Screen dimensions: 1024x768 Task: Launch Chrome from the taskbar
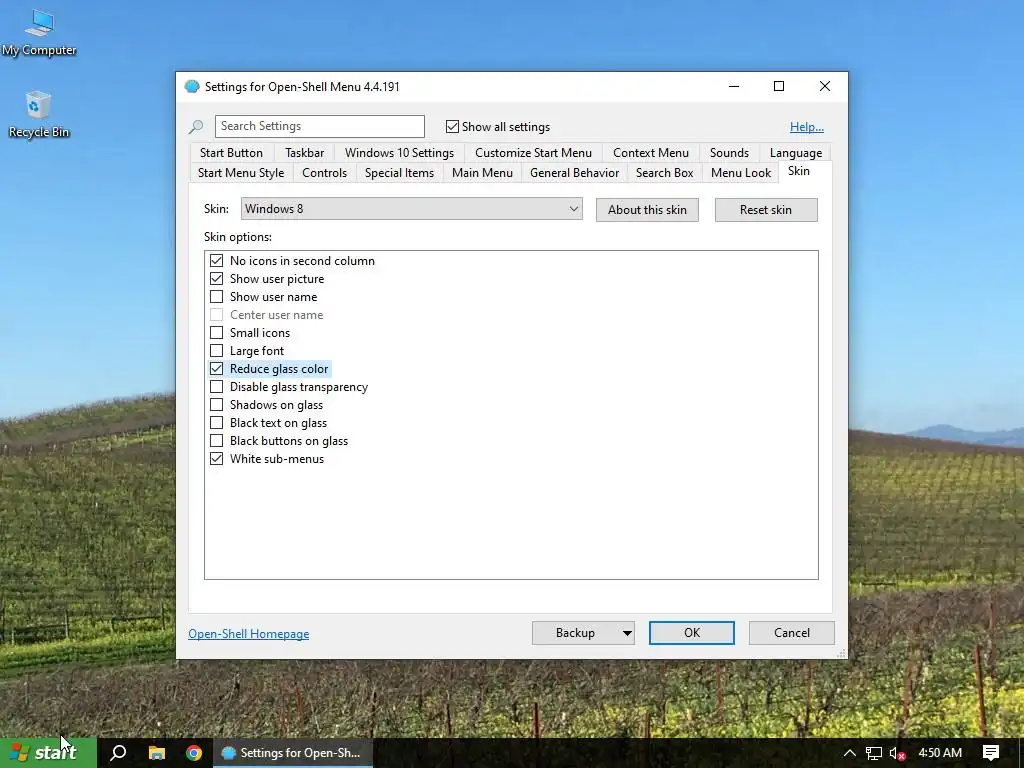(x=194, y=753)
